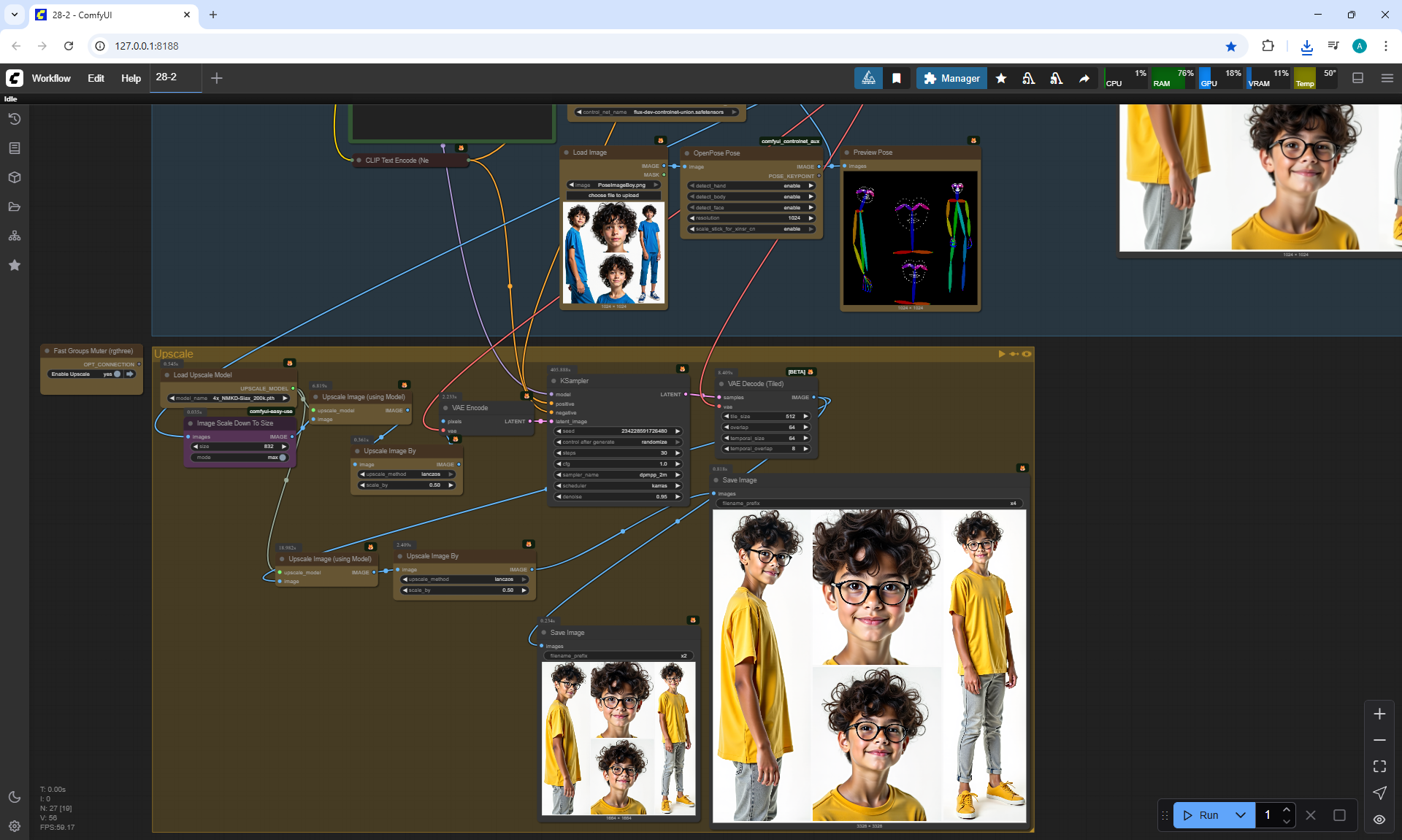Expand the Run button dropdown arrow
1402x840 pixels.
click(x=1240, y=815)
